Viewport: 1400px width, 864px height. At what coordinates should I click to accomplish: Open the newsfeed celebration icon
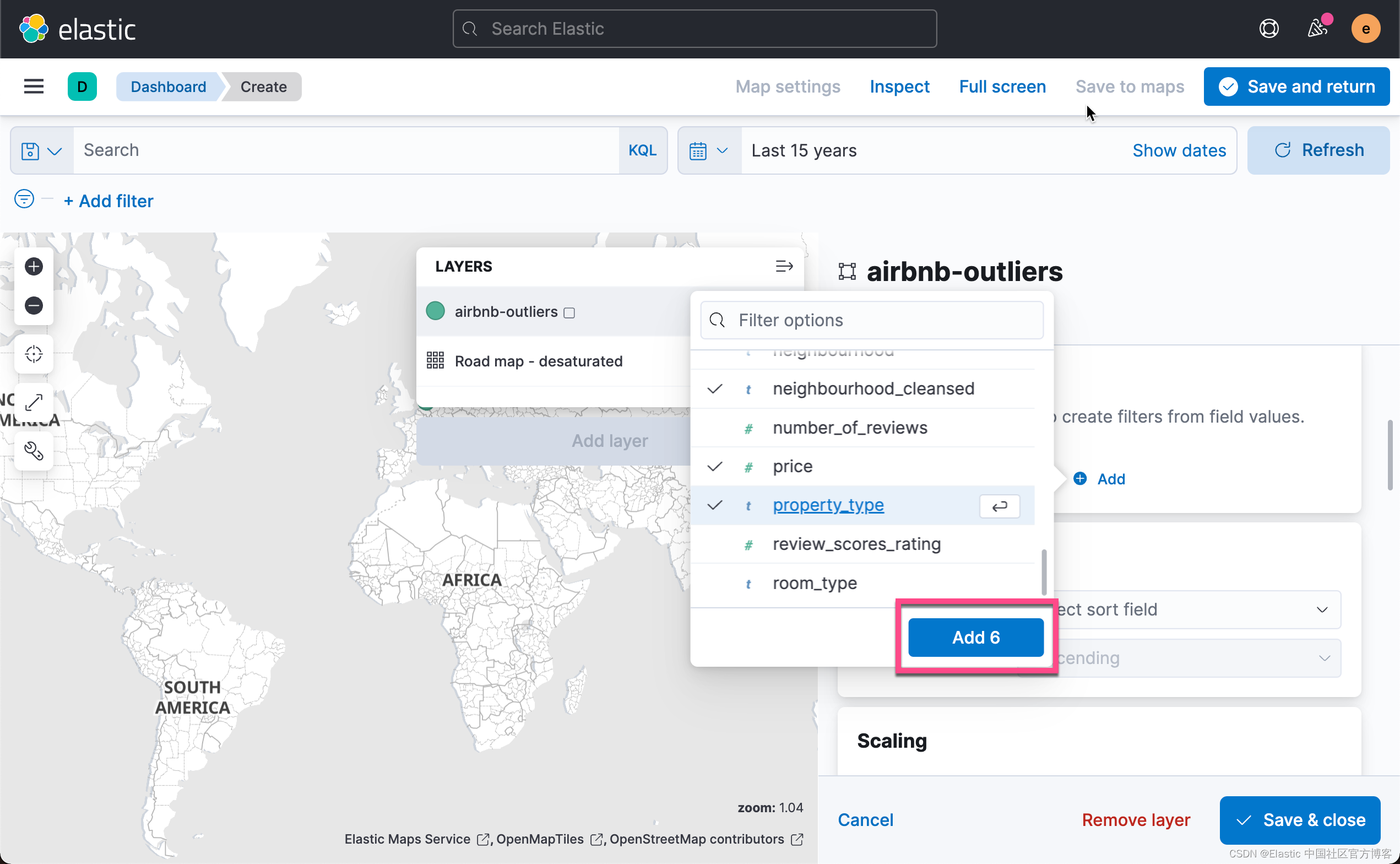tap(1317, 29)
